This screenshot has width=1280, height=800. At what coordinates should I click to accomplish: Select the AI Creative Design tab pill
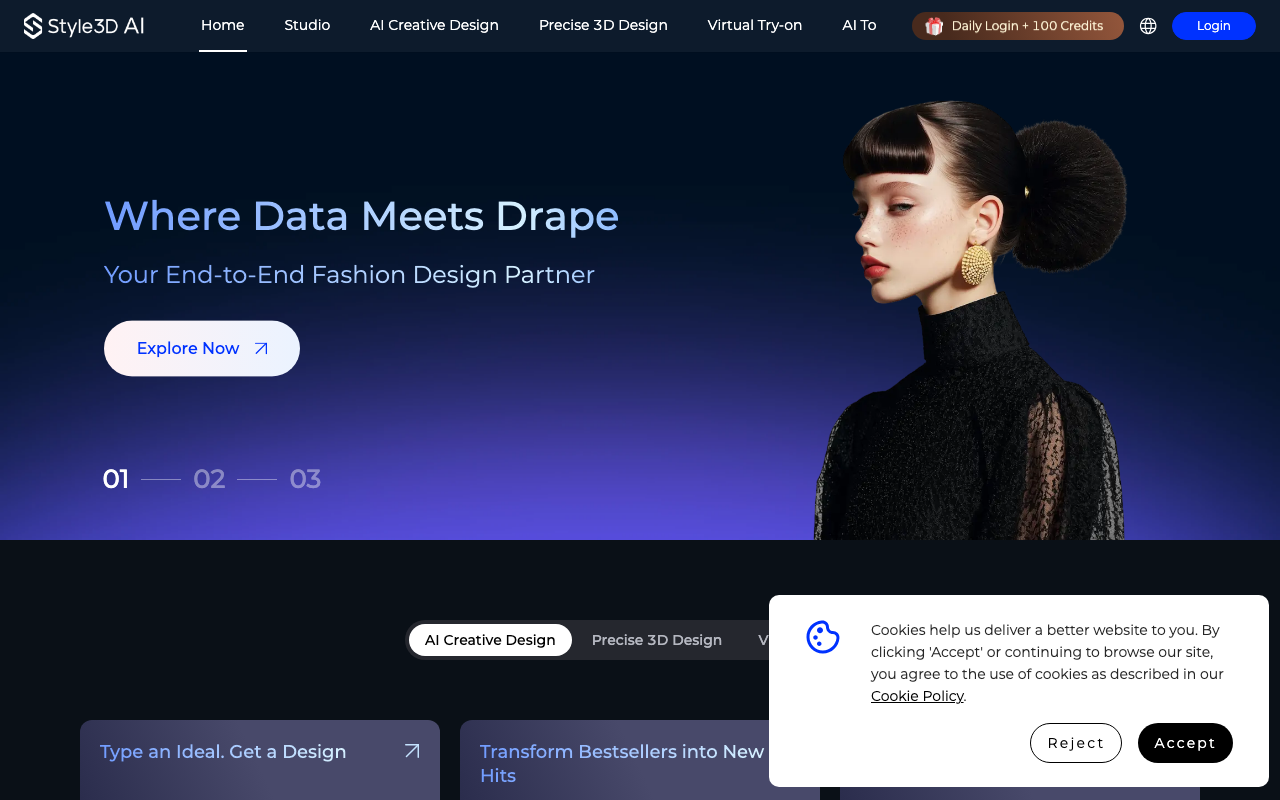tap(490, 640)
